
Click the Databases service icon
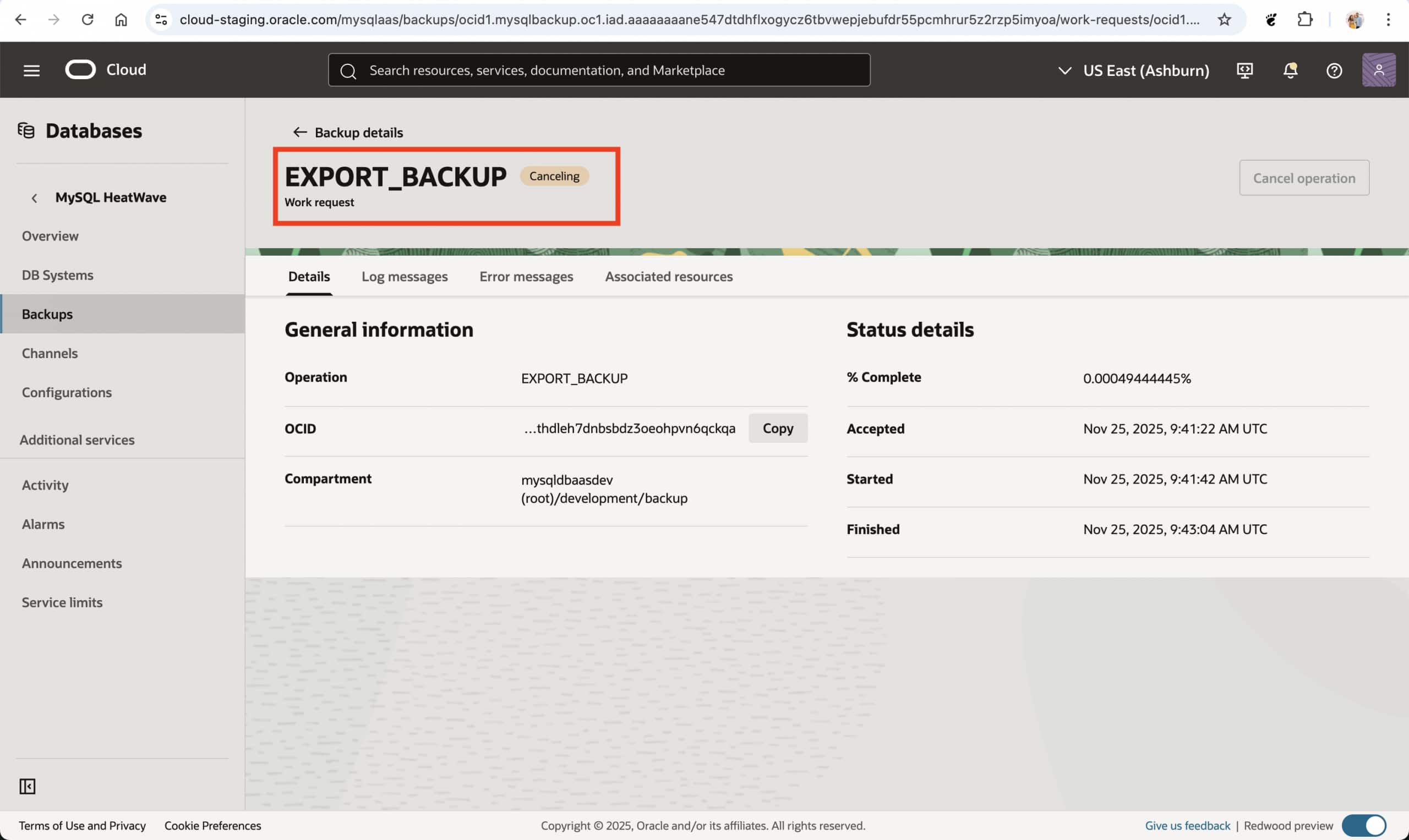26,131
